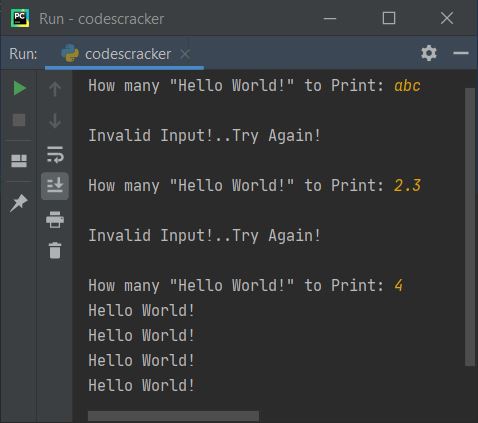Click the first 'Hello World!' output line
The image size is (478, 423).
click(x=141, y=311)
